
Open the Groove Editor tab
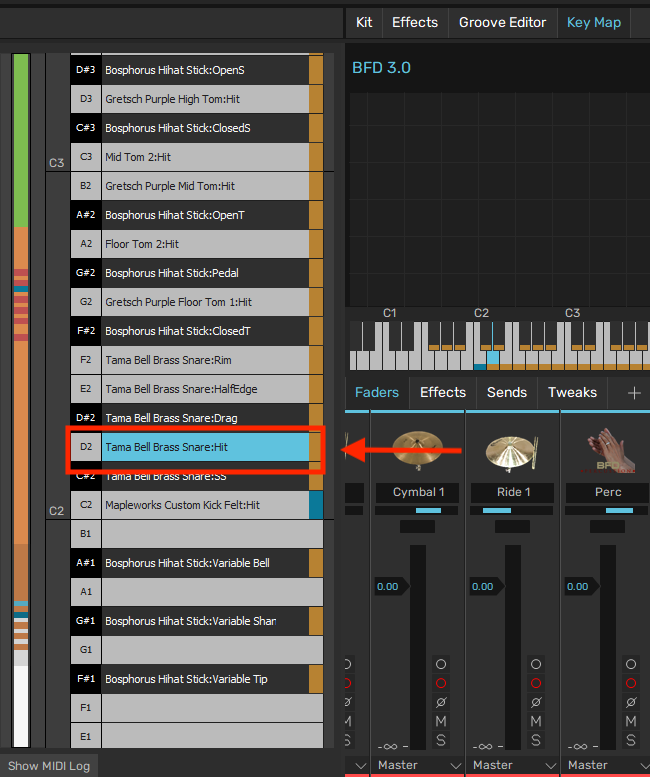point(502,22)
